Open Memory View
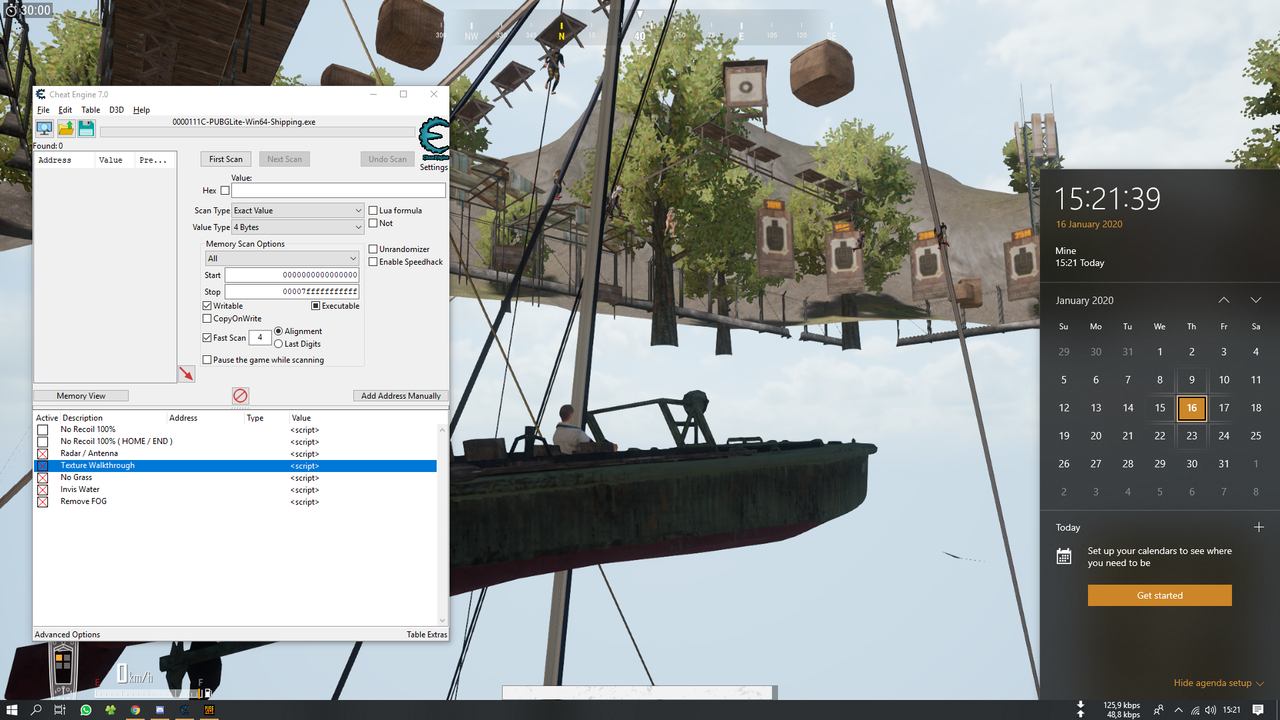The height and width of the screenshot is (720, 1280). click(x=81, y=396)
